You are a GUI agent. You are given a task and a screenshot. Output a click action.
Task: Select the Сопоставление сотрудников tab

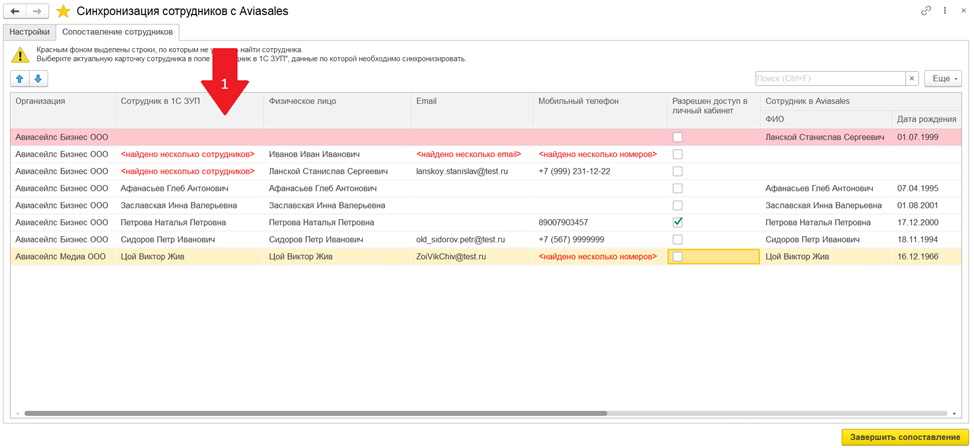(x=117, y=32)
